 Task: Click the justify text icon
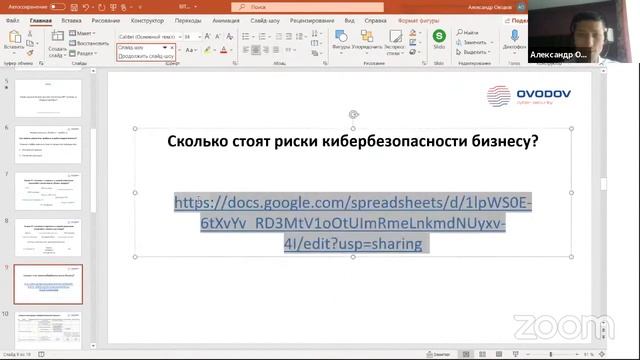tap(276, 50)
